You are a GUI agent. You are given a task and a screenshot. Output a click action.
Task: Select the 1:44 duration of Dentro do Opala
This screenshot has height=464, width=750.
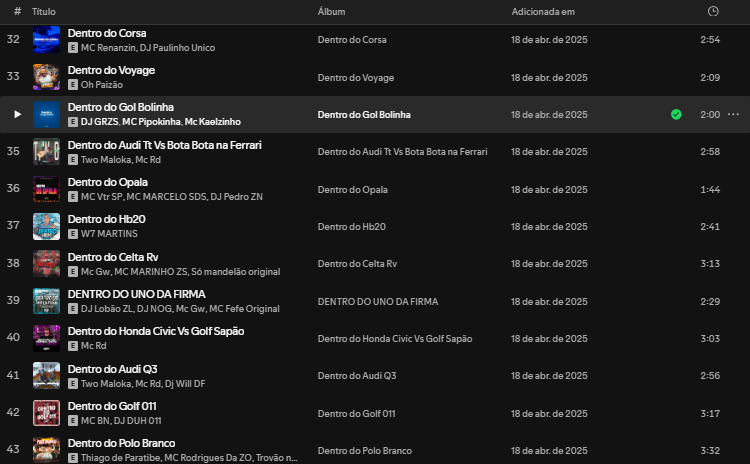tap(710, 190)
